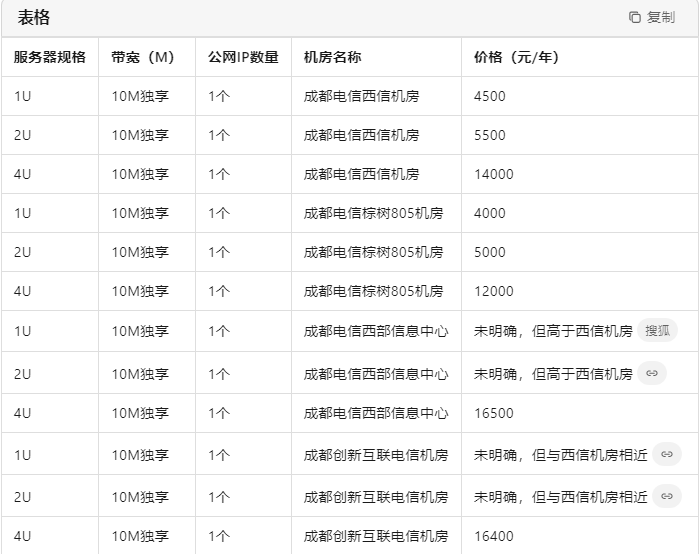Click the copy icon next to 复制
This screenshot has width=699, height=554.
[x=634, y=17]
